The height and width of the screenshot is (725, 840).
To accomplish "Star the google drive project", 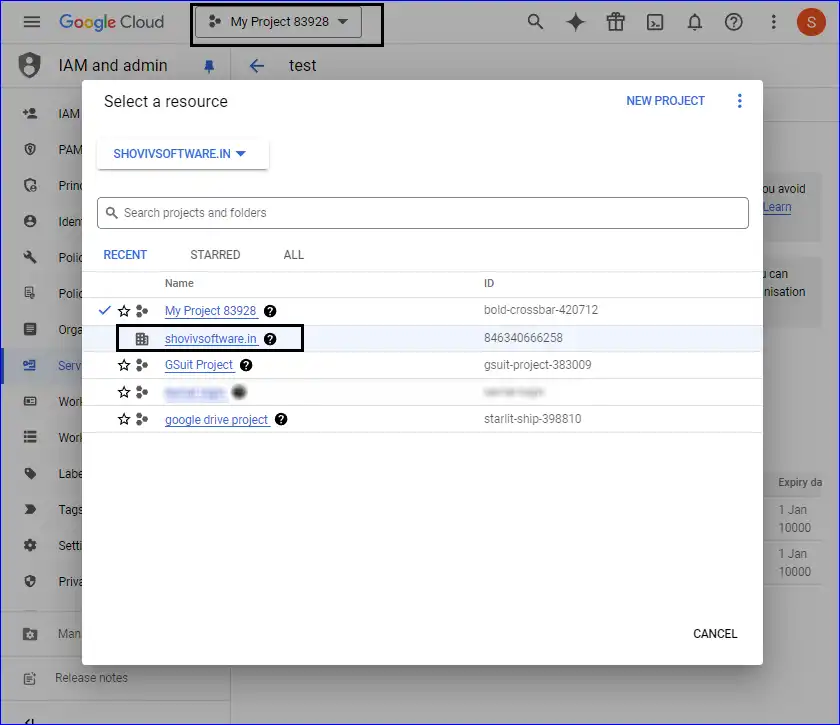I will (124, 419).
